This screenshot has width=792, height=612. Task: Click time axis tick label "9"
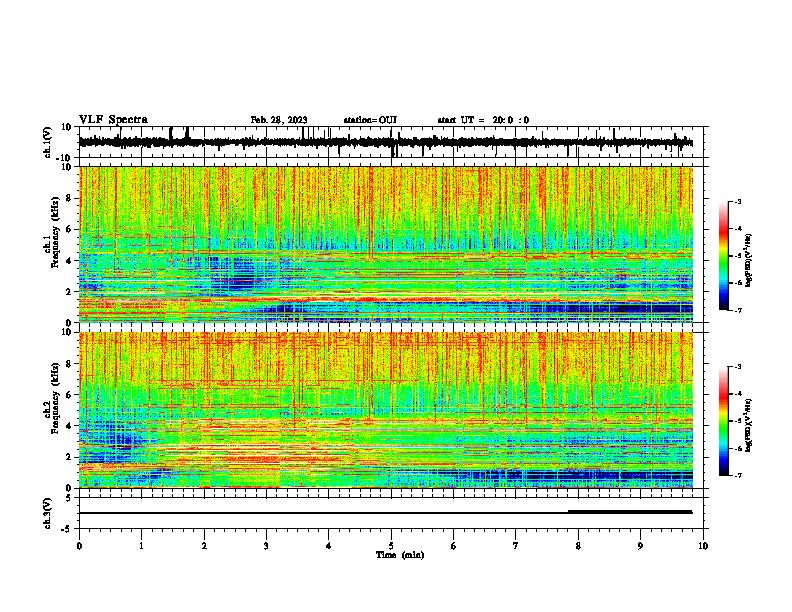coord(640,546)
